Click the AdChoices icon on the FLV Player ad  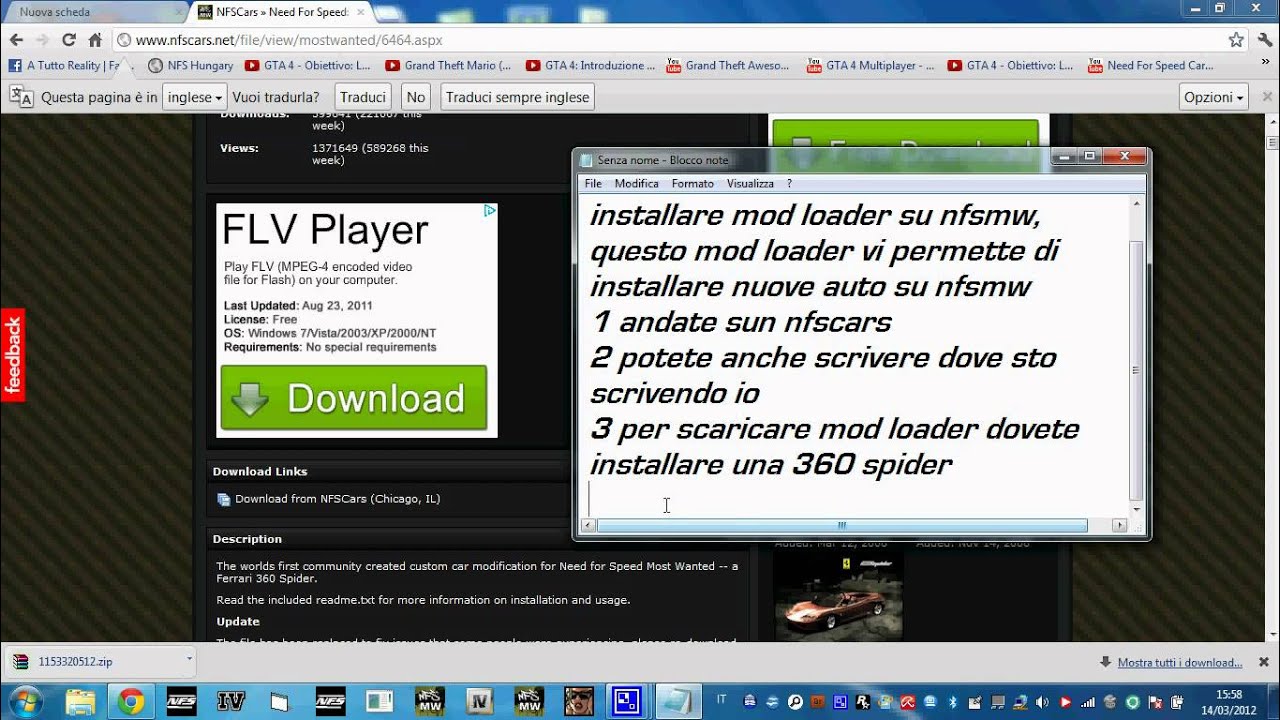tap(490, 211)
